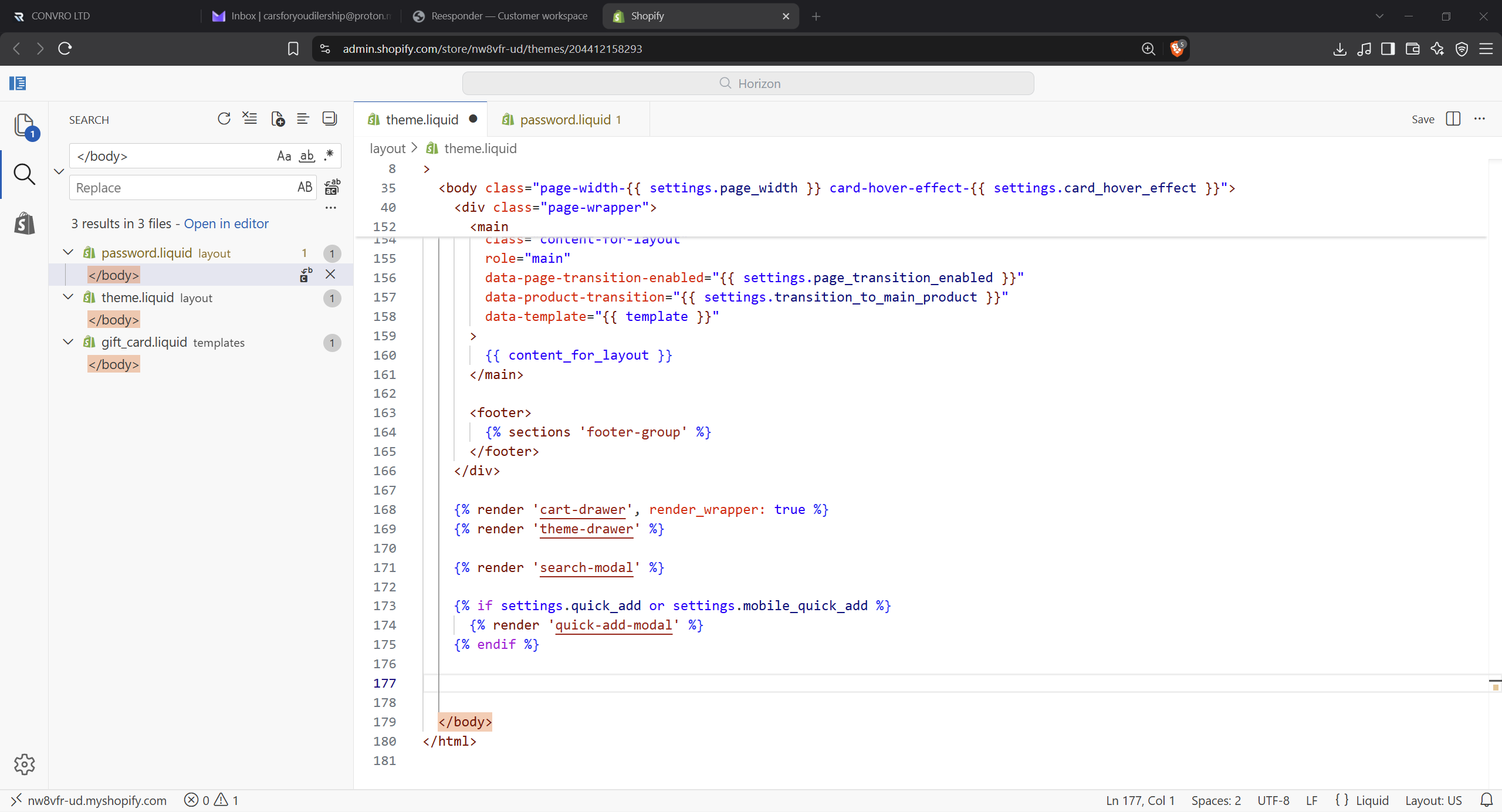The image size is (1502, 812).
Task: Open the notifications bell in status bar
Action: coord(1487,800)
